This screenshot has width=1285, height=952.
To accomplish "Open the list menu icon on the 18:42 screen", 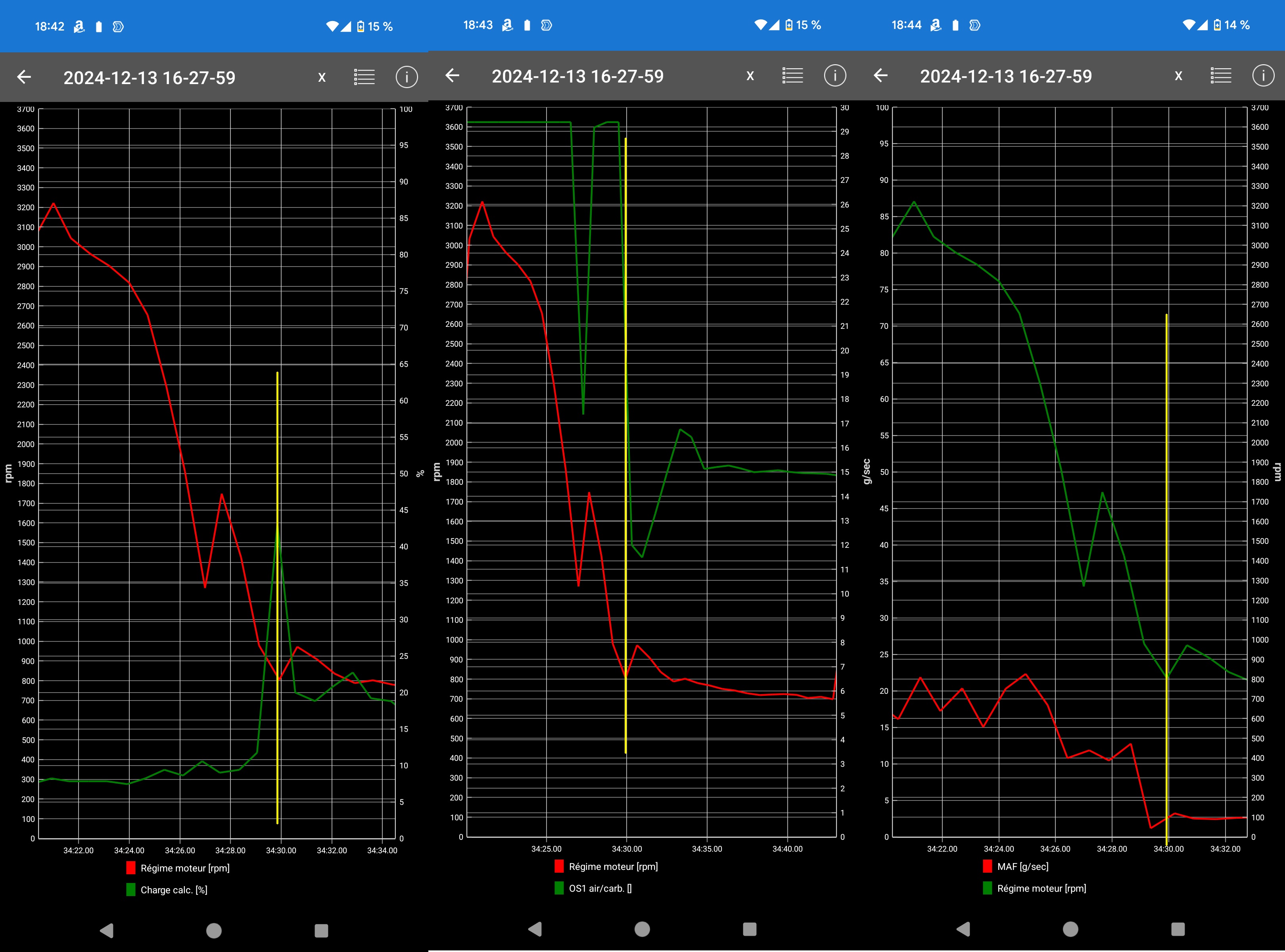I will pos(364,77).
